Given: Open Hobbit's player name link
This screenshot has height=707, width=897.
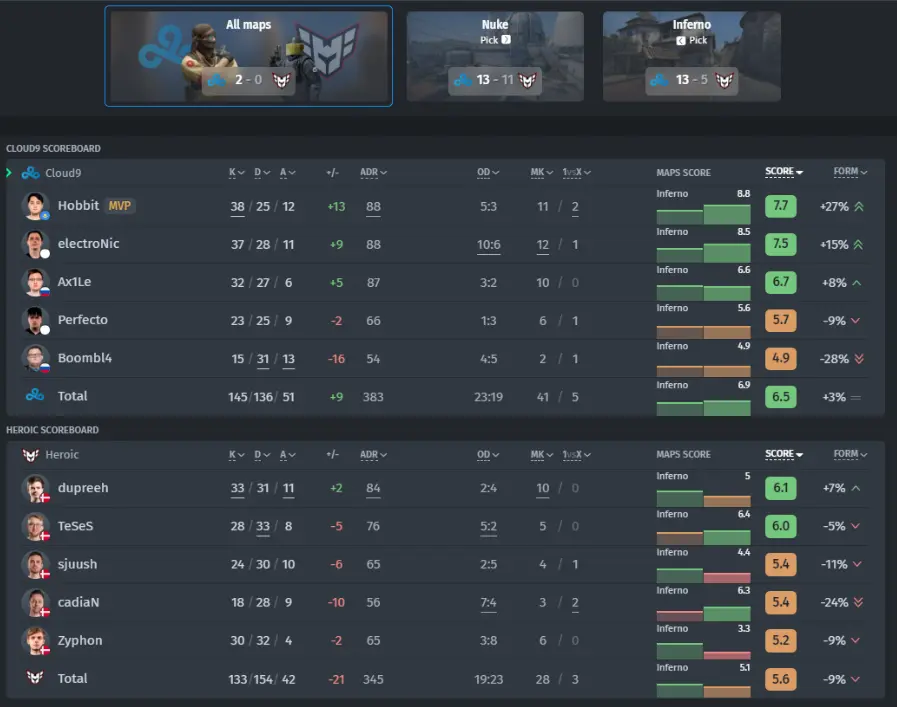Looking at the screenshot, I should click(78, 205).
